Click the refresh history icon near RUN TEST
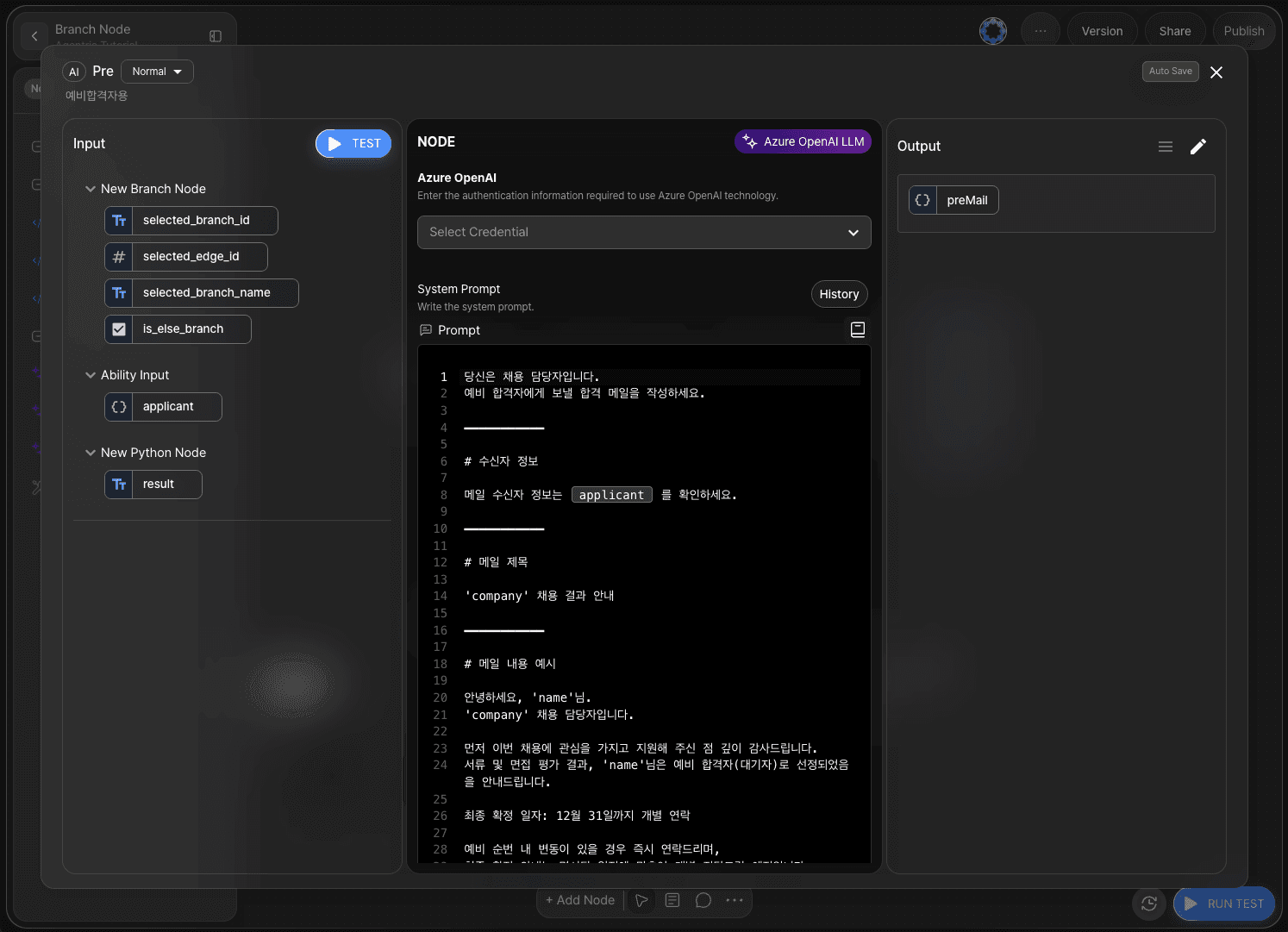The width and height of the screenshot is (1288, 932). pos(1149,904)
